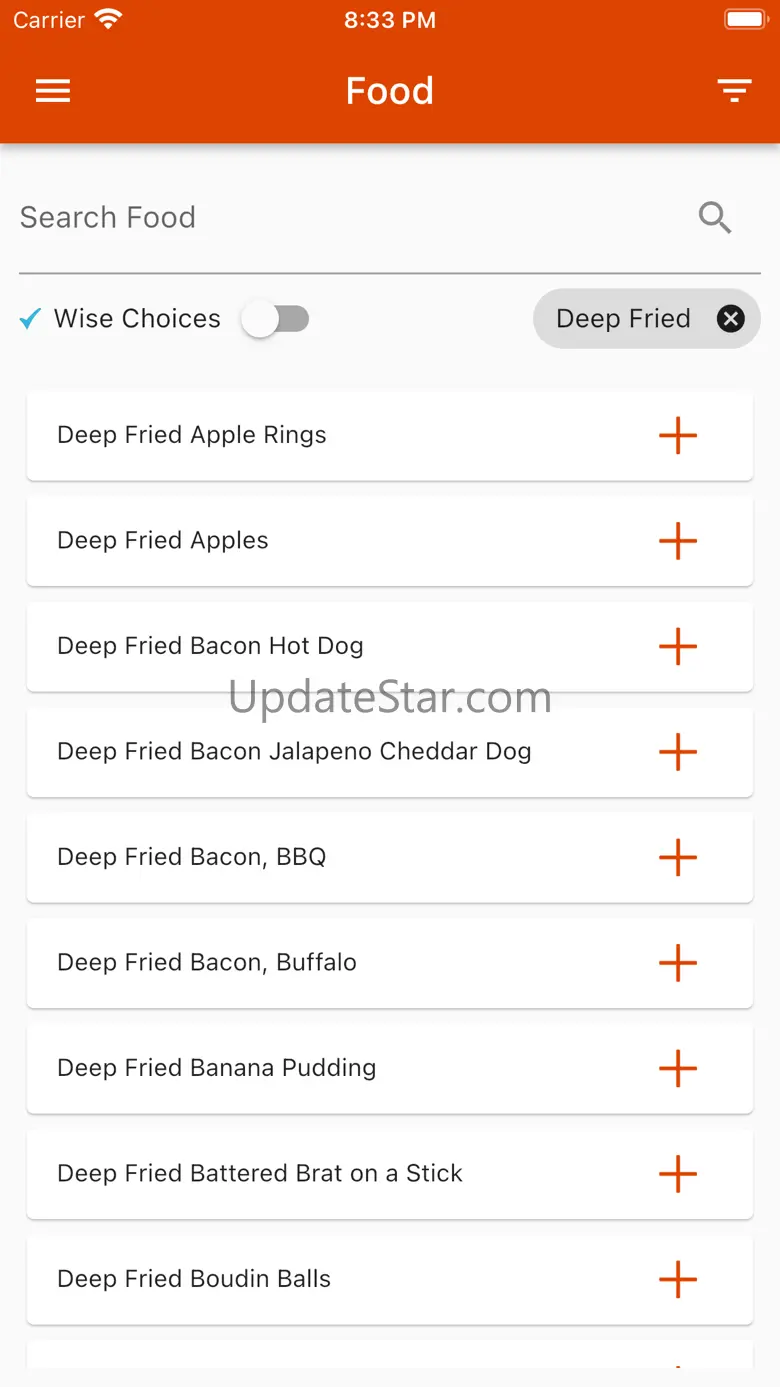Add Deep Fried Bacon Hot Dog

tap(678, 647)
